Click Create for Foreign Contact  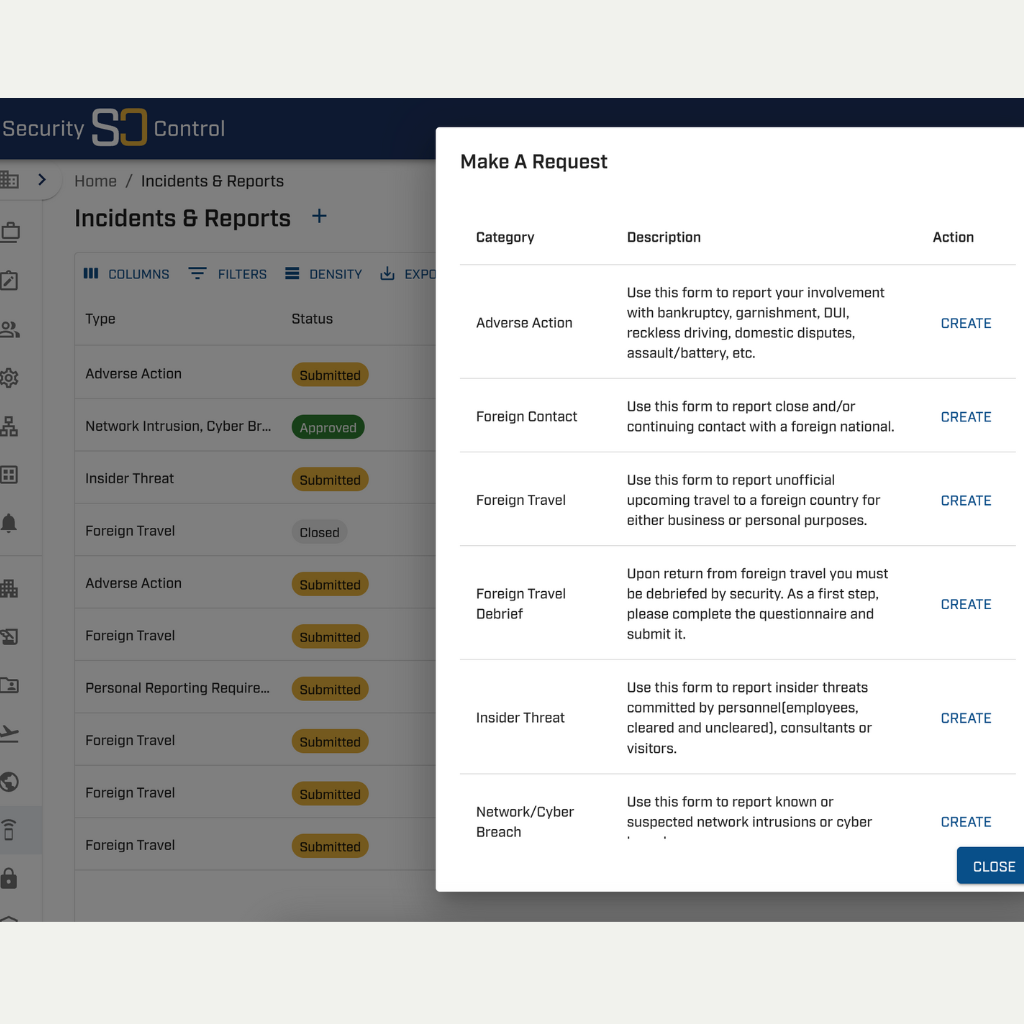pos(965,417)
